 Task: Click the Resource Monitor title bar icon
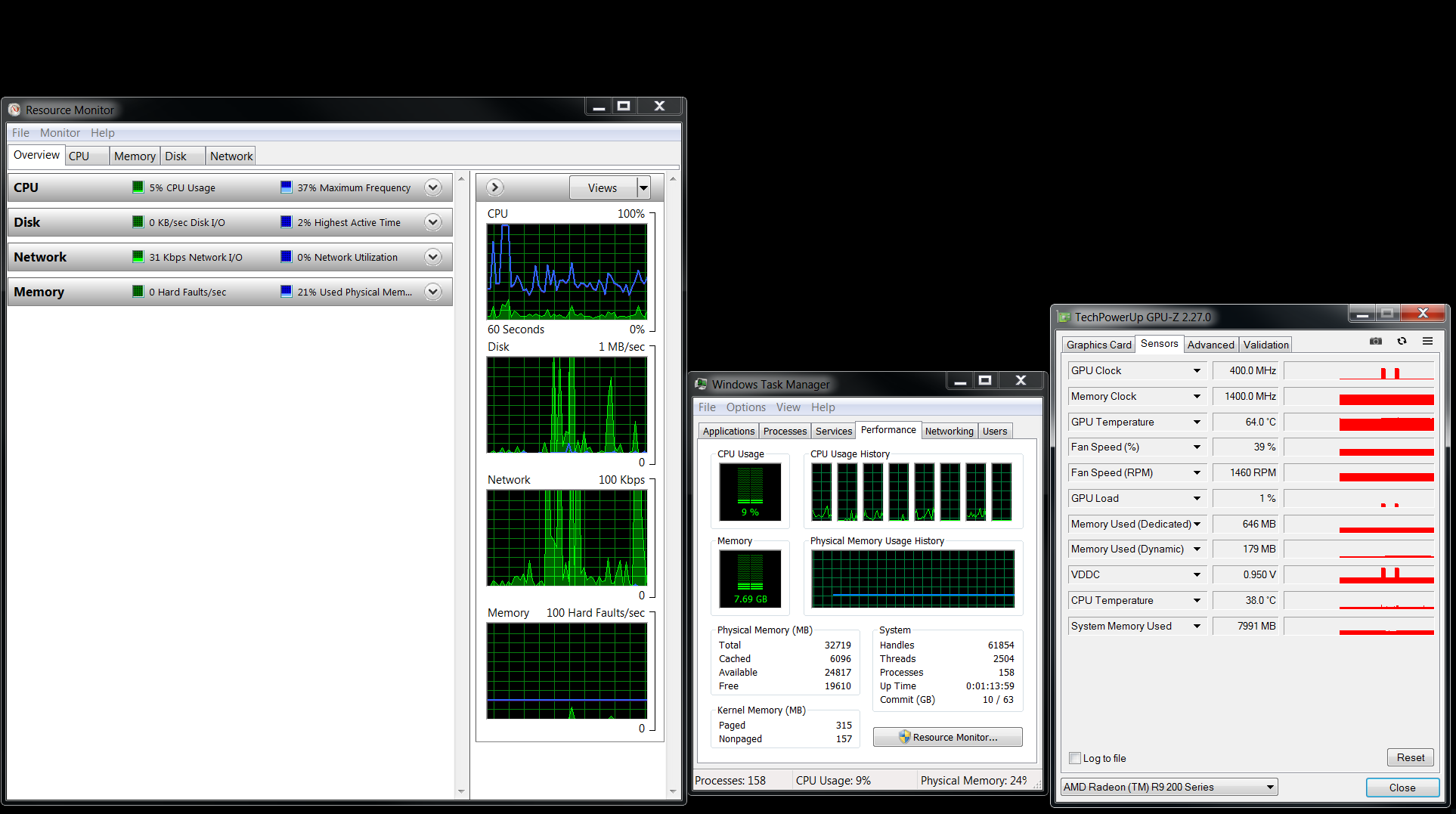pyautogui.click(x=14, y=110)
